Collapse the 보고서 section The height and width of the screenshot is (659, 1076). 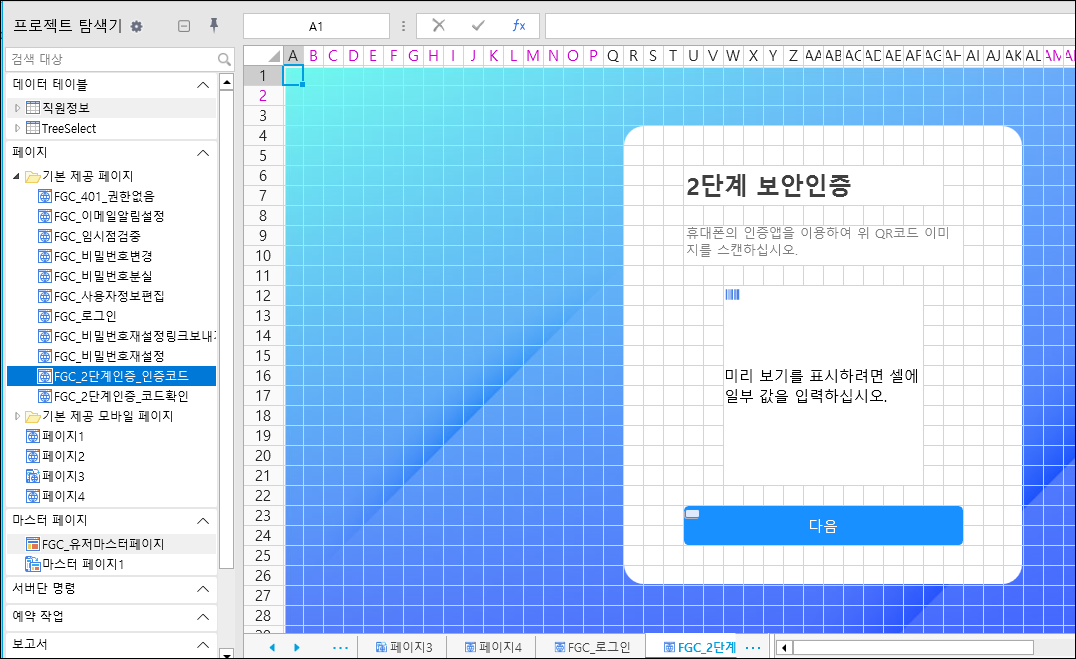pos(203,645)
